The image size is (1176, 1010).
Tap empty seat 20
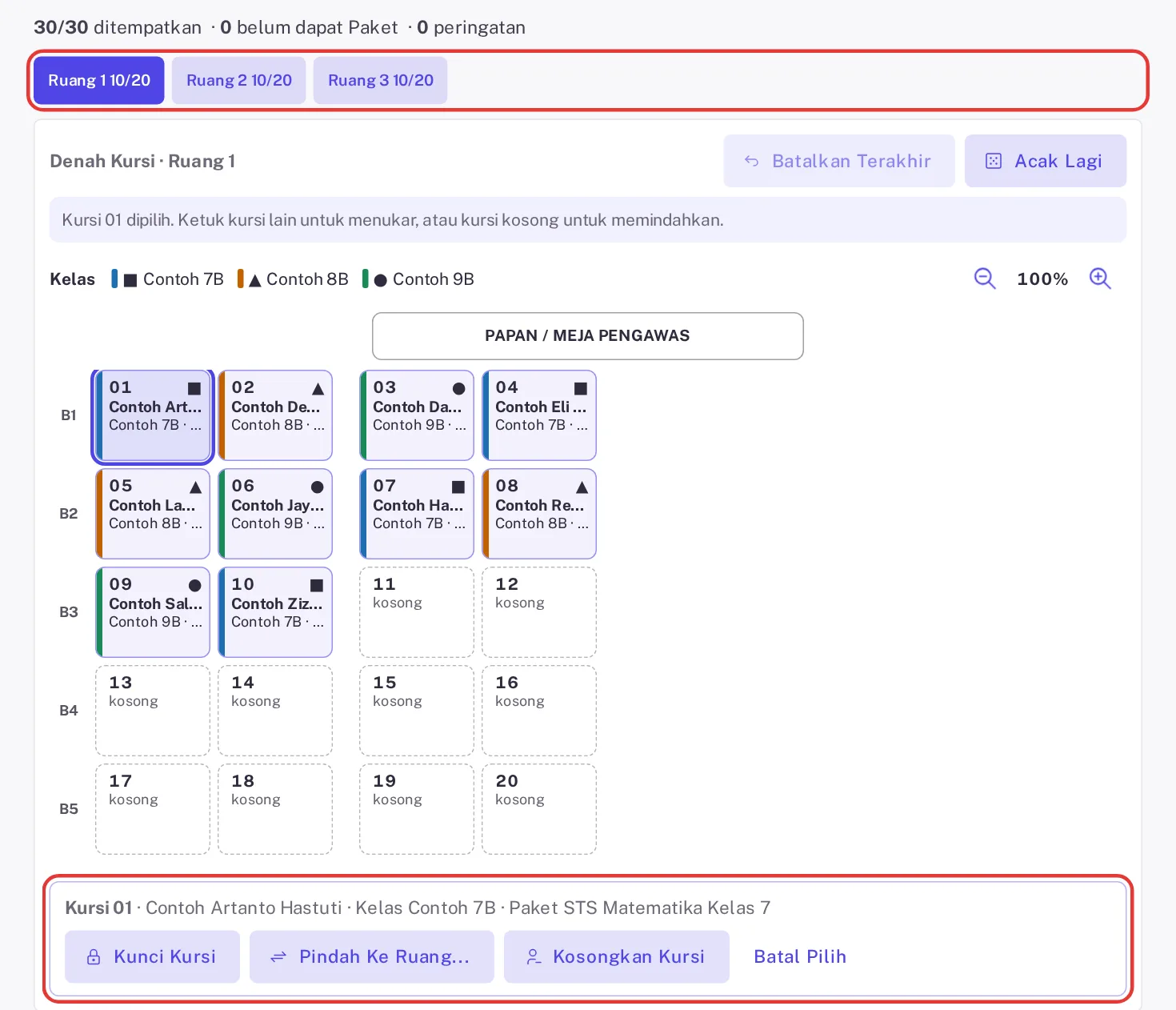pos(539,809)
